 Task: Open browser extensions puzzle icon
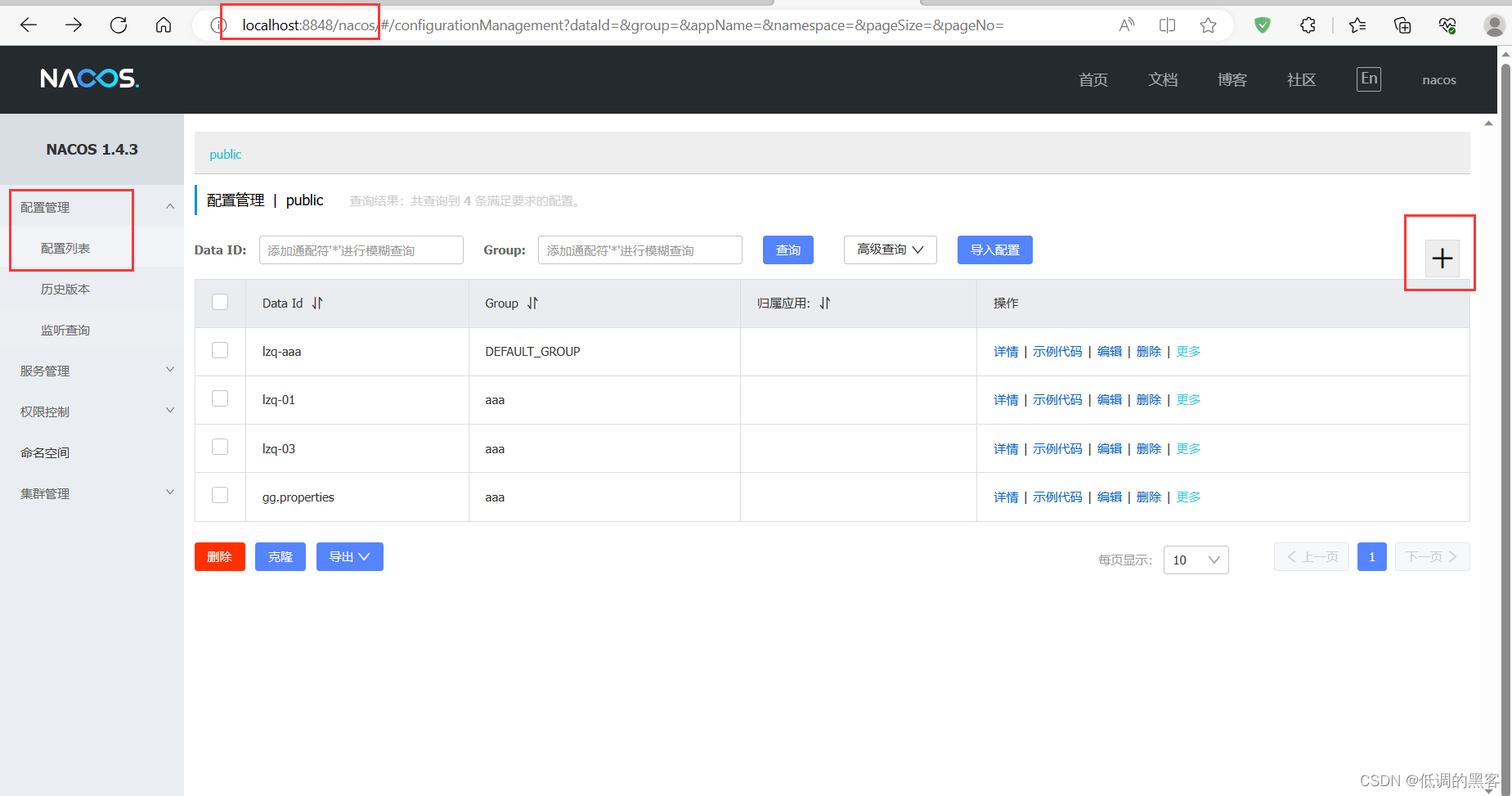pos(1308,25)
